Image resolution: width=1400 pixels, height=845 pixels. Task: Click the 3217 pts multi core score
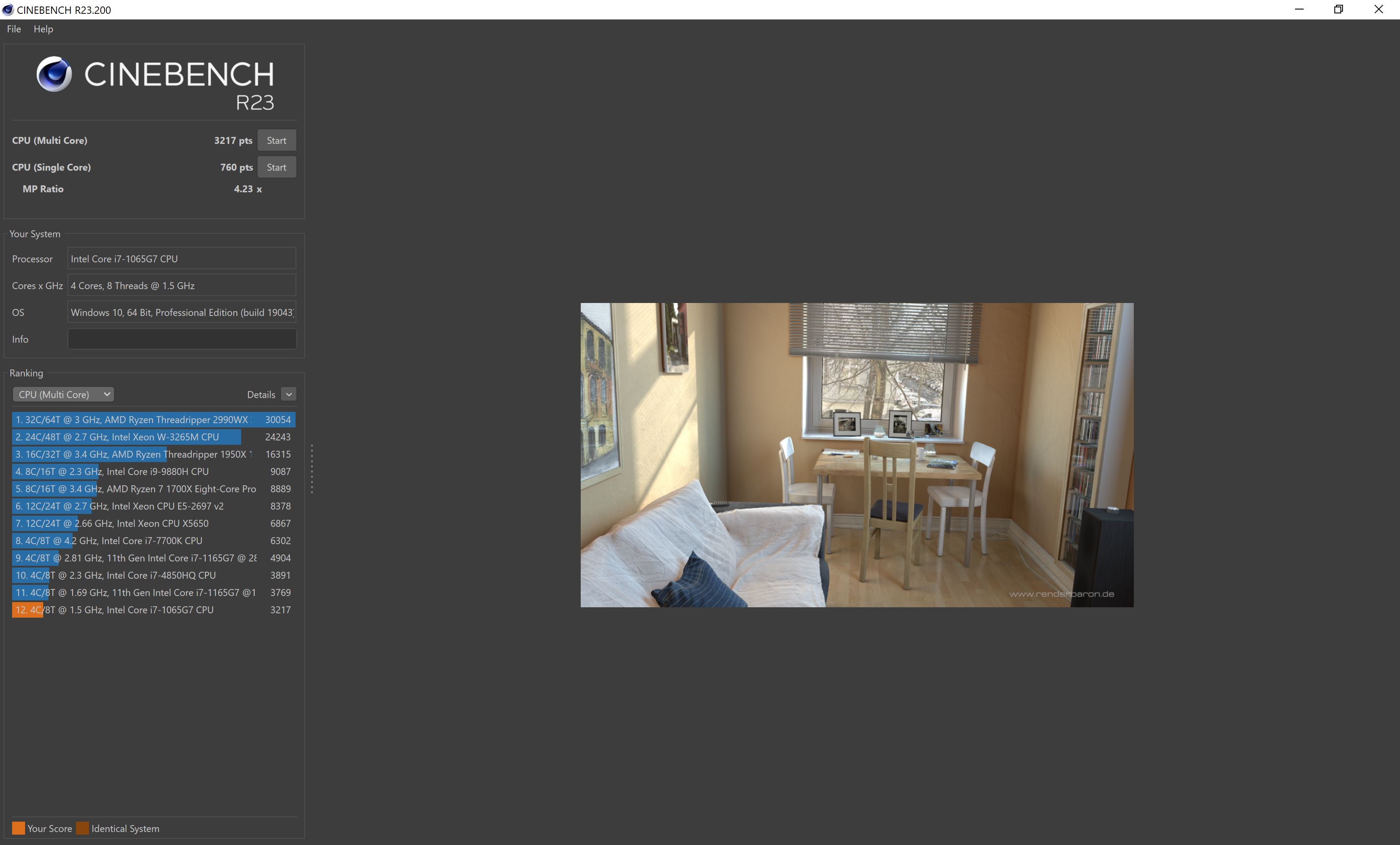(233, 140)
